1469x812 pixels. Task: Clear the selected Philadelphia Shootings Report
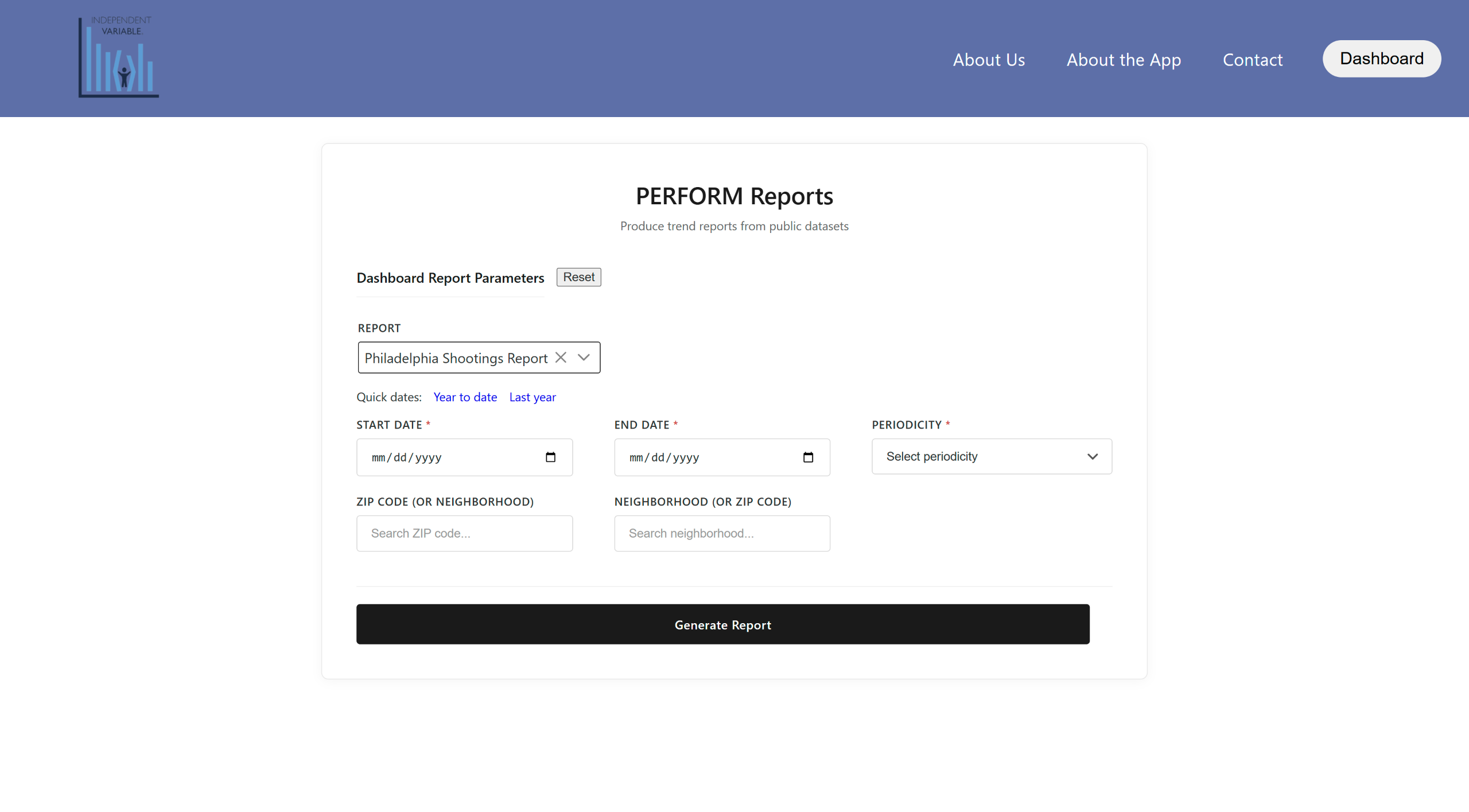point(561,358)
